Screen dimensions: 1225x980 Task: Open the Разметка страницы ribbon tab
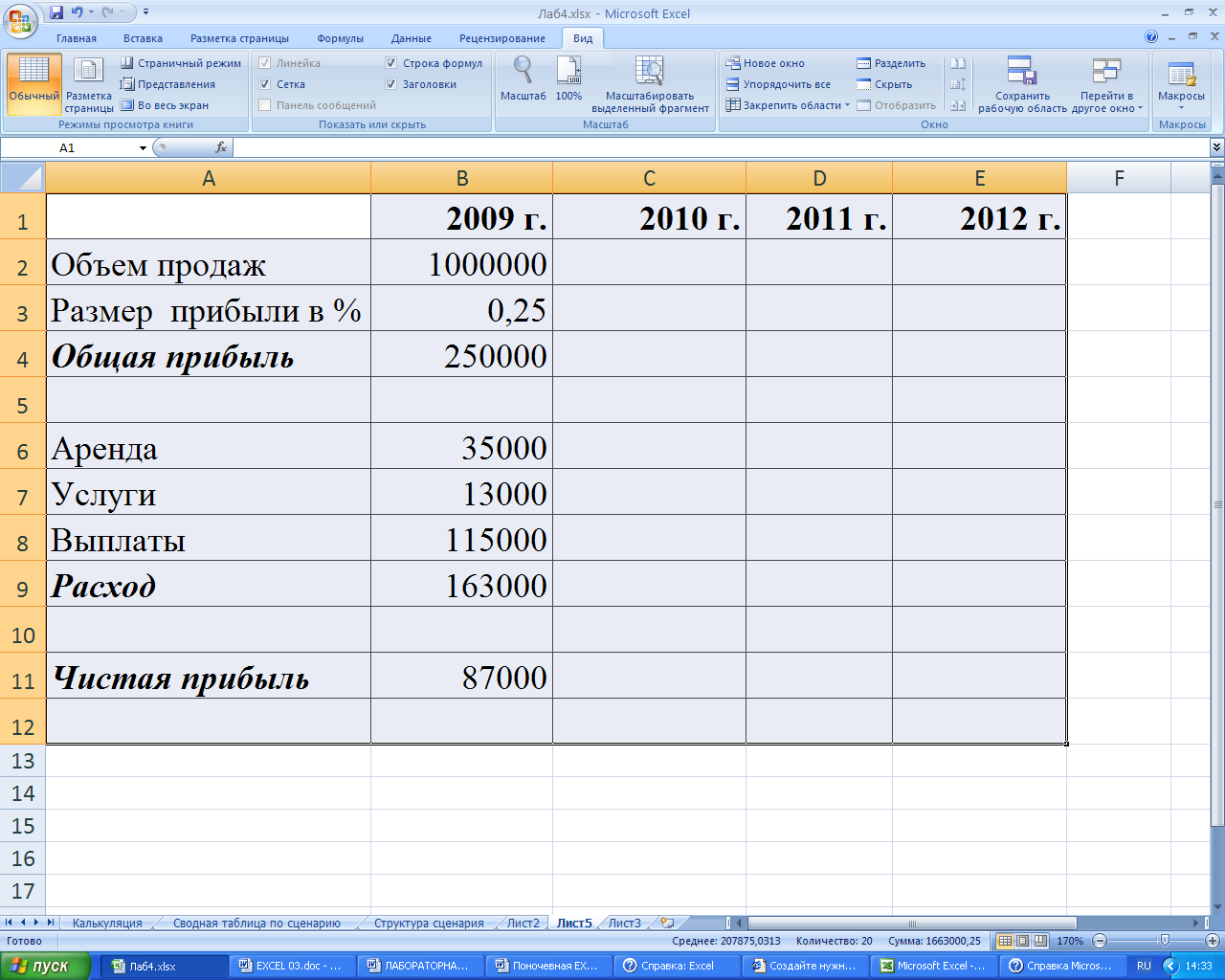tap(239, 38)
